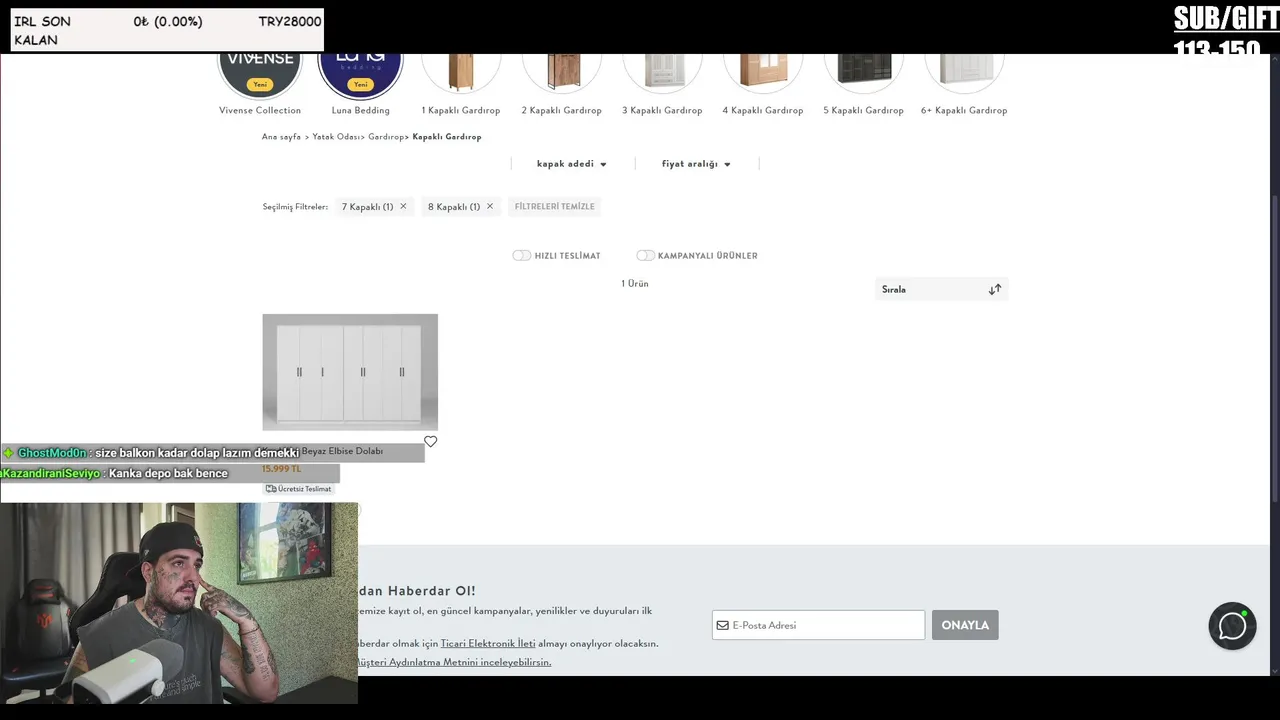Viewport: 1280px width, 720px height.
Task: Select 2 Kapaklı Gardırop category image
Action: tap(562, 72)
